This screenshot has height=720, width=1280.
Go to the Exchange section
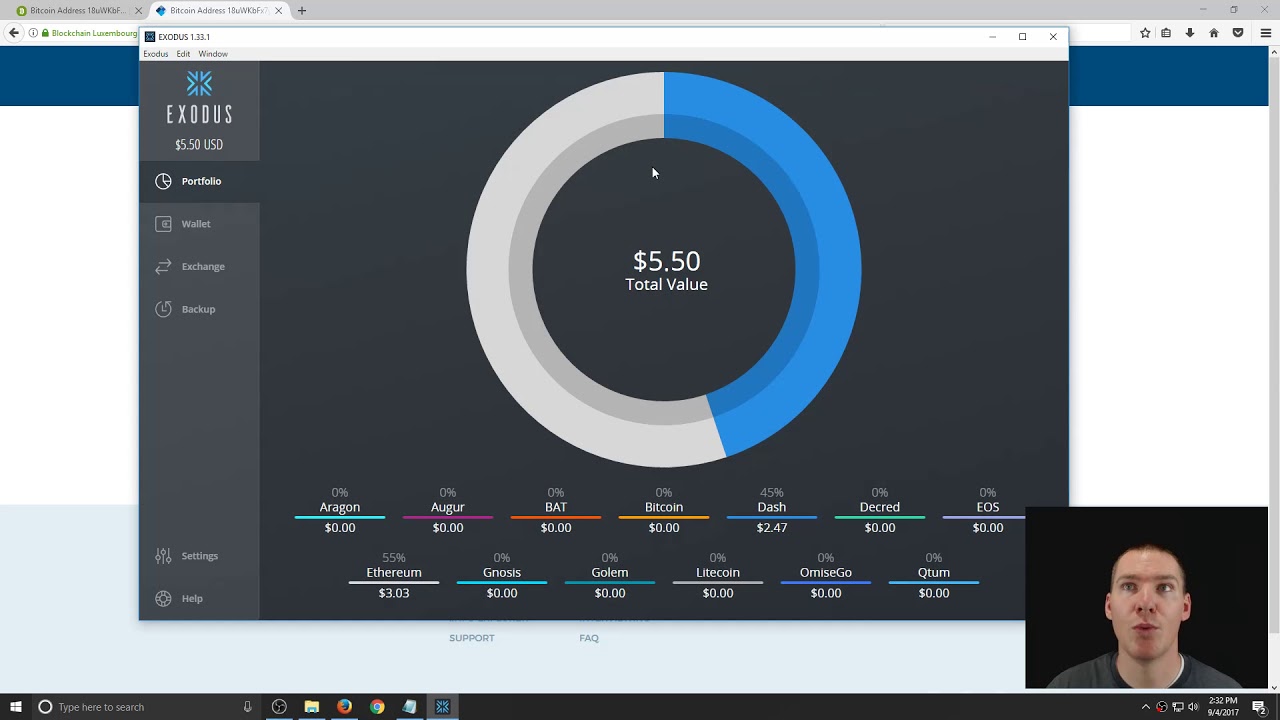(199, 266)
